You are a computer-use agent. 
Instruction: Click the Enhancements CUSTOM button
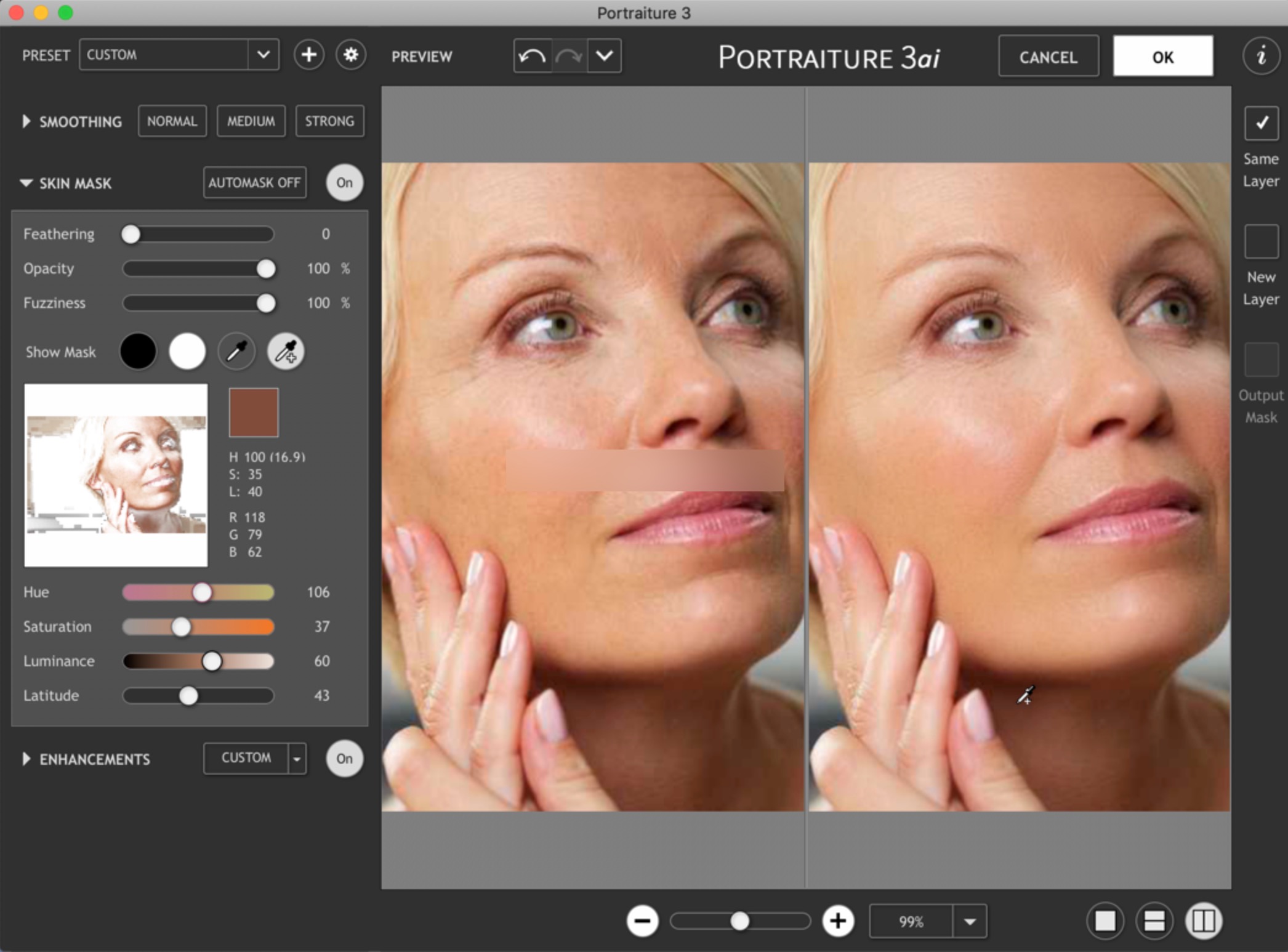[246, 758]
